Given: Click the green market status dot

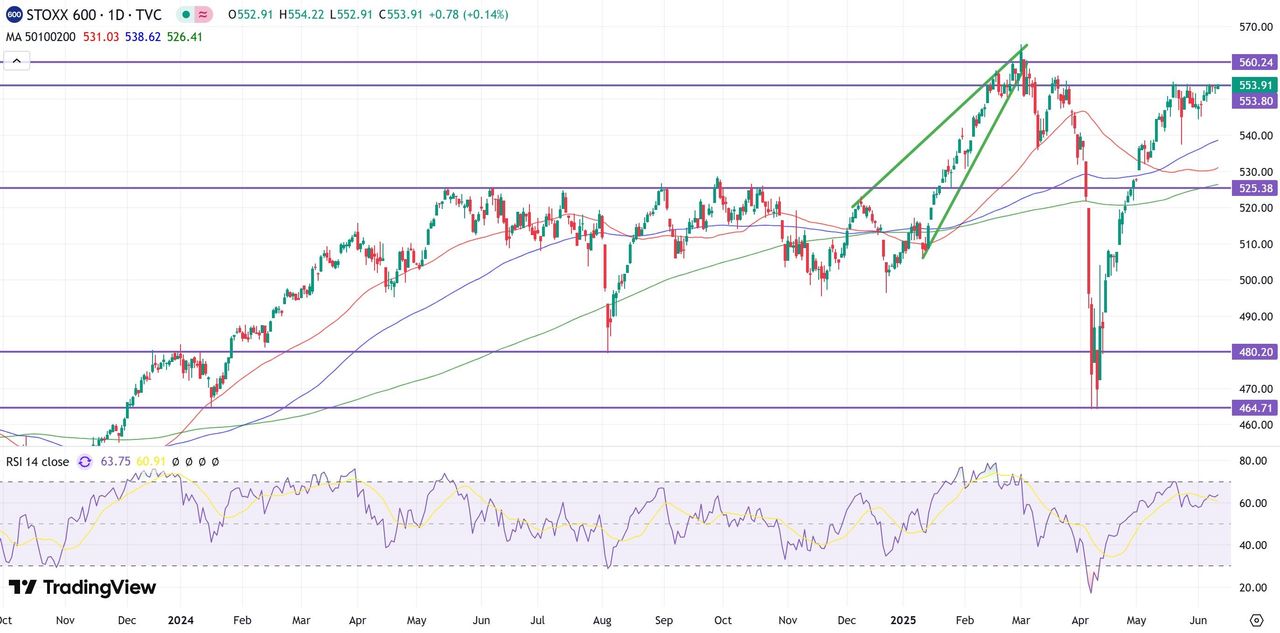Looking at the screenshot, I should pos(186,15).
